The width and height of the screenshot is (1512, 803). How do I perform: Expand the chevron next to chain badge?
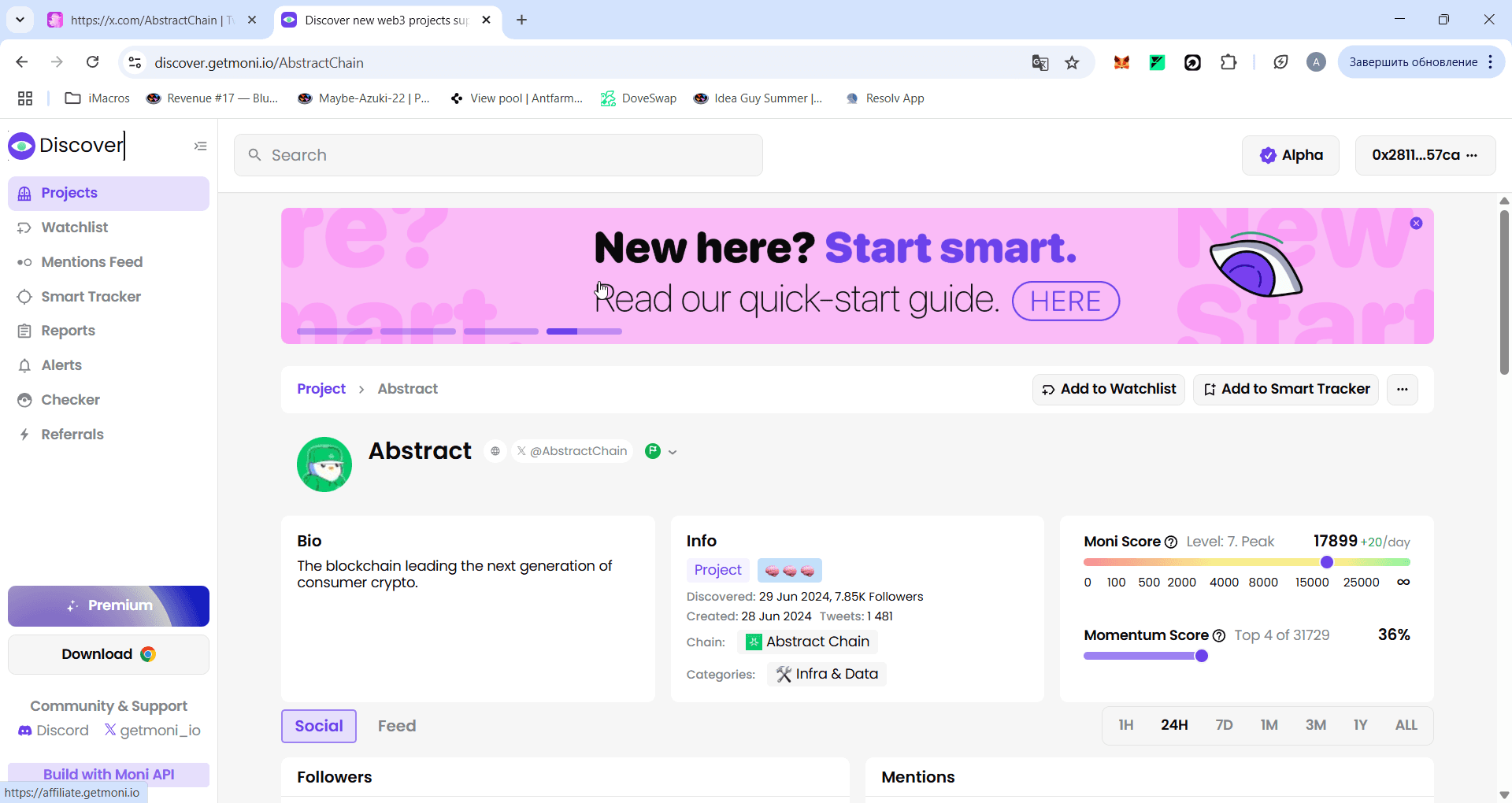[x=673, y=452]
